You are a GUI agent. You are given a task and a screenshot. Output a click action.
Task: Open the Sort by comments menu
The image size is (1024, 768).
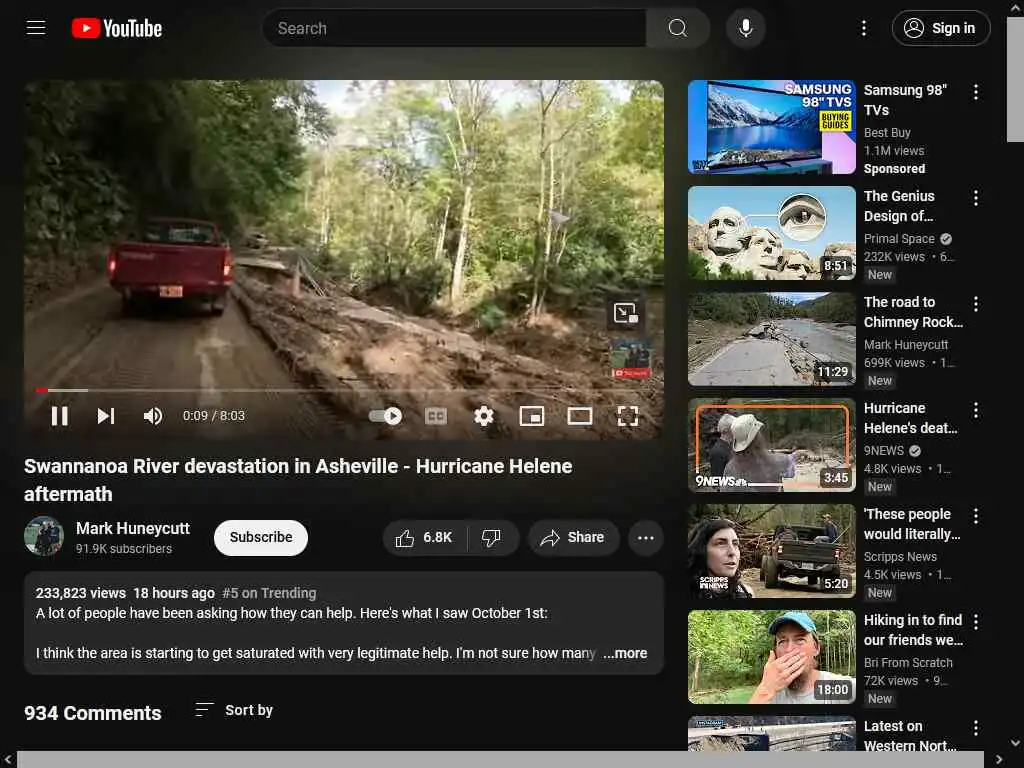pos(234,710)
